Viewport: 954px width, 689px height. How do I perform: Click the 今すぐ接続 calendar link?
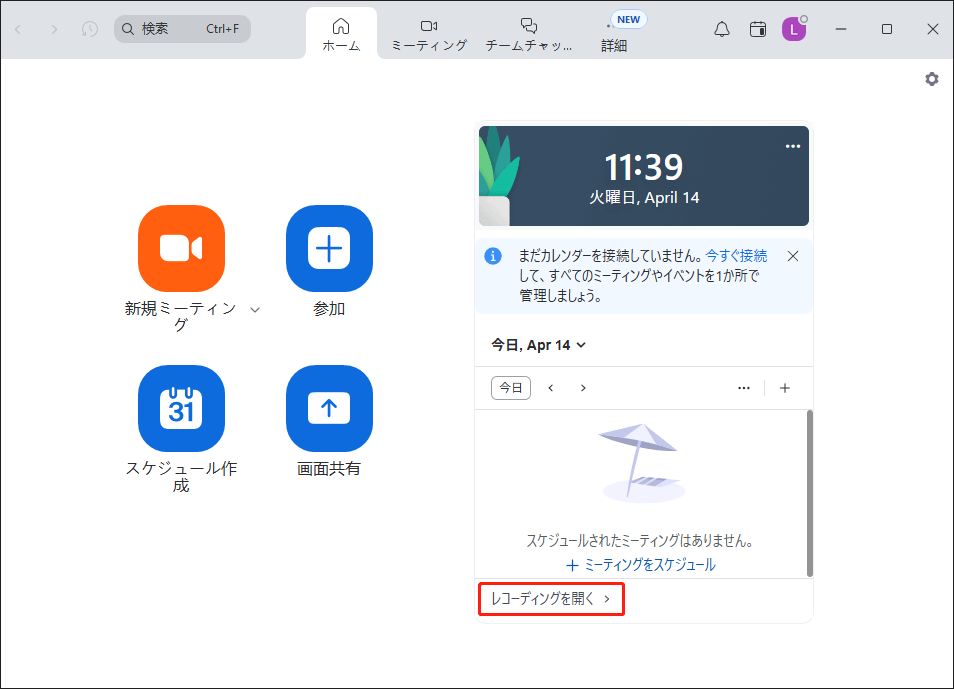(737, 255)
